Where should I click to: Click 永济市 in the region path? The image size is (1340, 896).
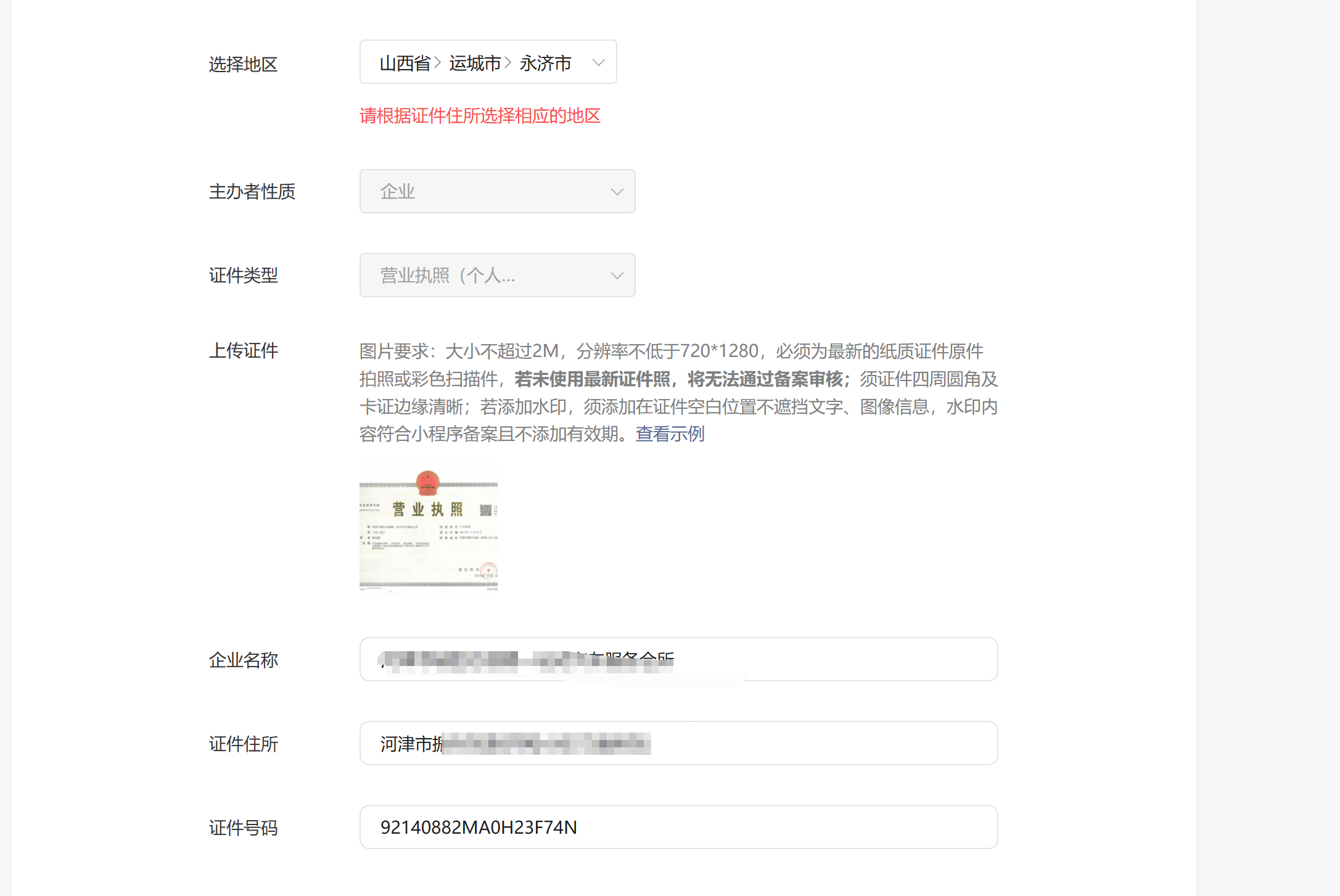(545, 63)
